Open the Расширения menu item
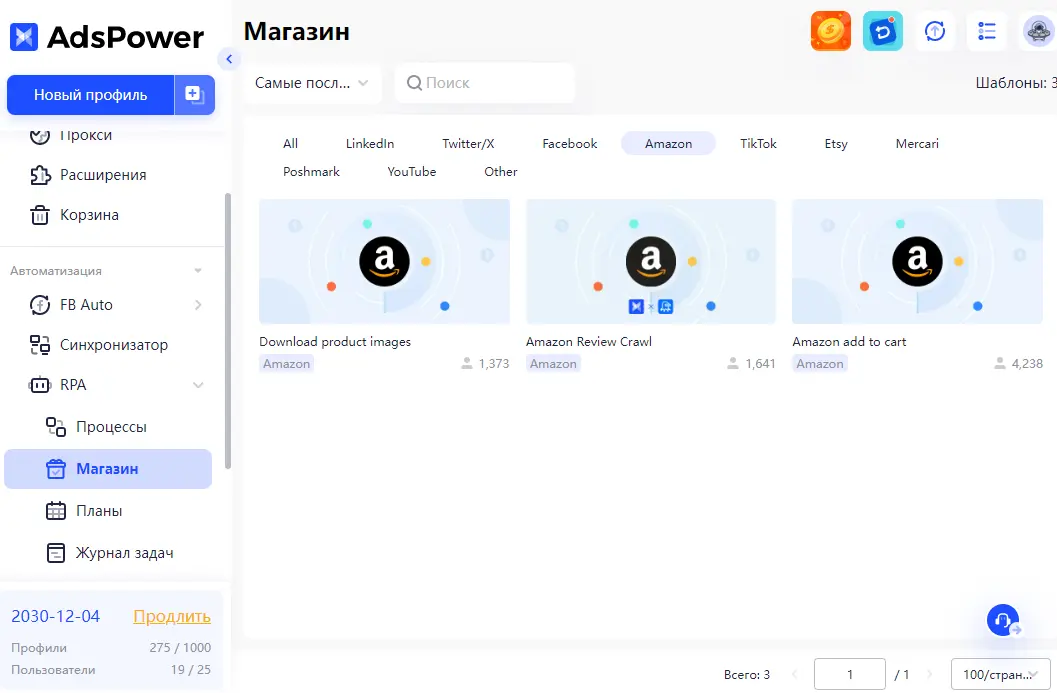Viewport: 1057px width, 693px height. [x=103, y=175]
